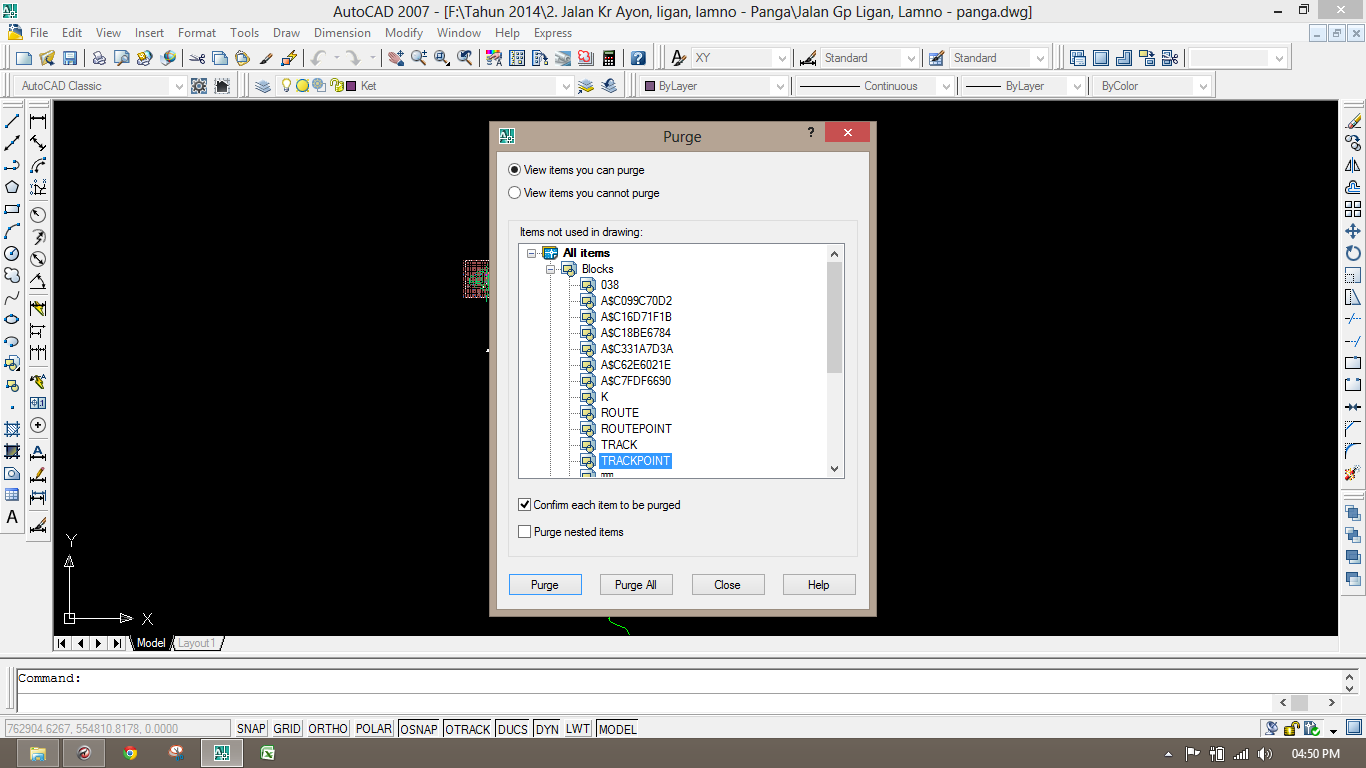Screen dimensions: 1366x768
Task: Select the Radius dimension tool
Action: [38, 214]
